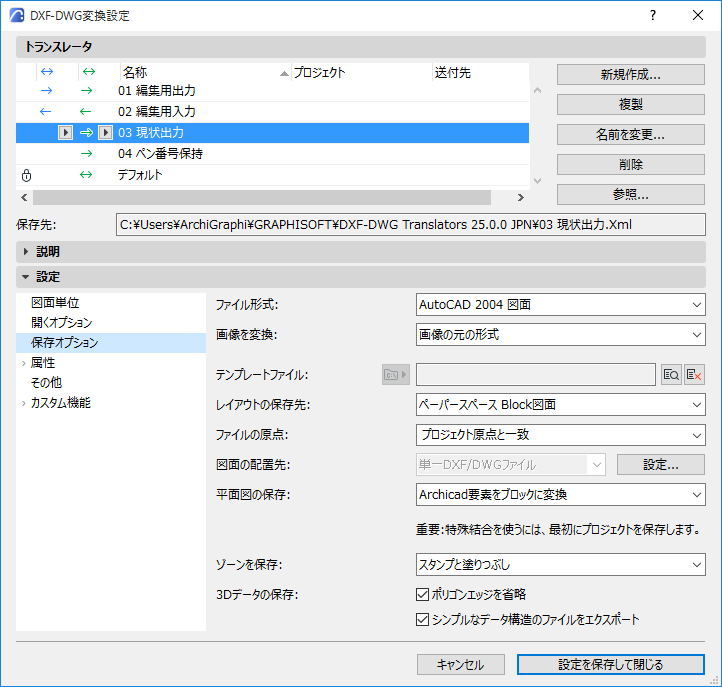Expand the 属性 tree item
The width and height of the screenshot is (722, 687).
tap(23, 363)
